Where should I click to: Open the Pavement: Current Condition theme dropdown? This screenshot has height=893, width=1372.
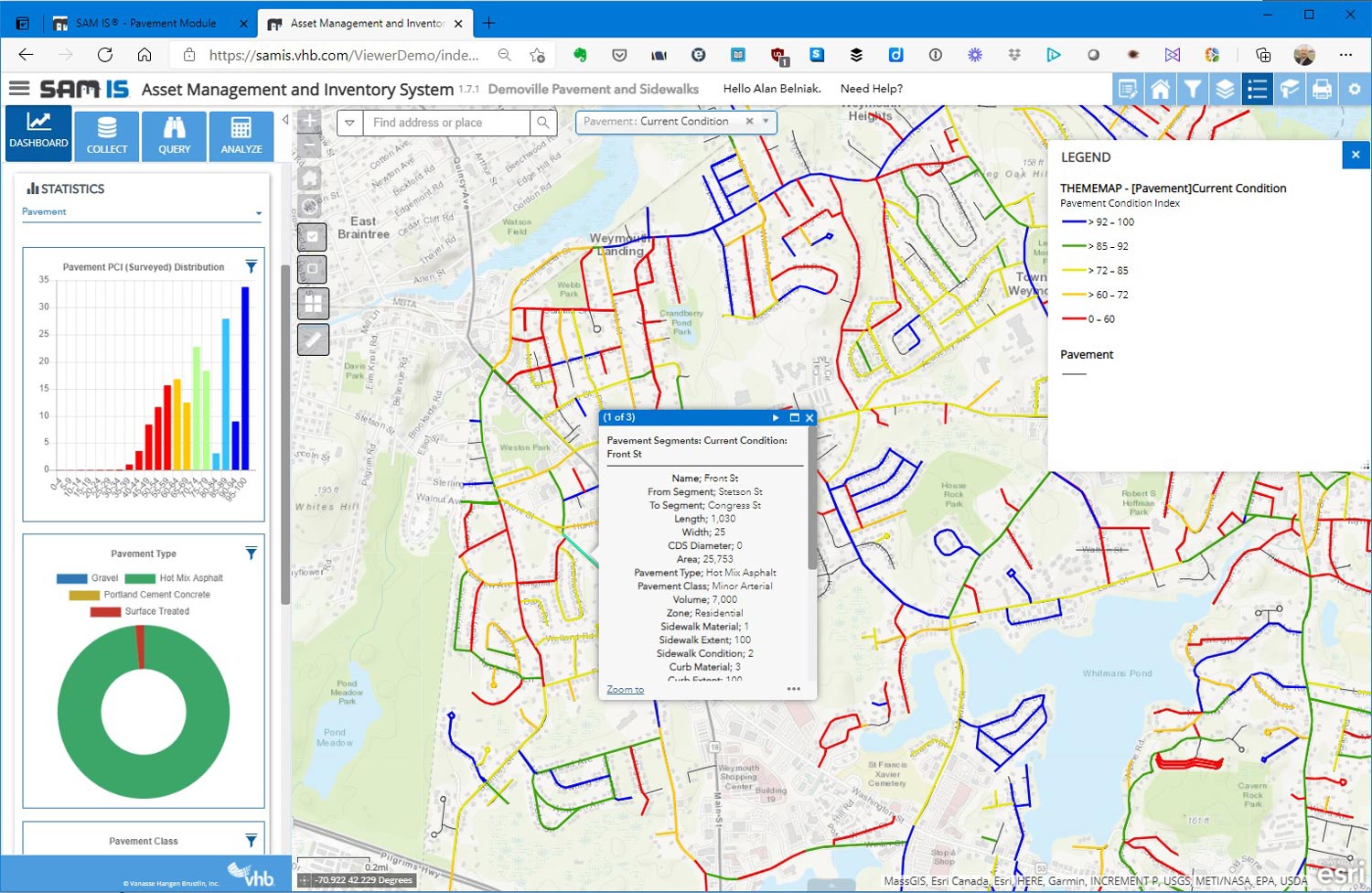(766, 122)
